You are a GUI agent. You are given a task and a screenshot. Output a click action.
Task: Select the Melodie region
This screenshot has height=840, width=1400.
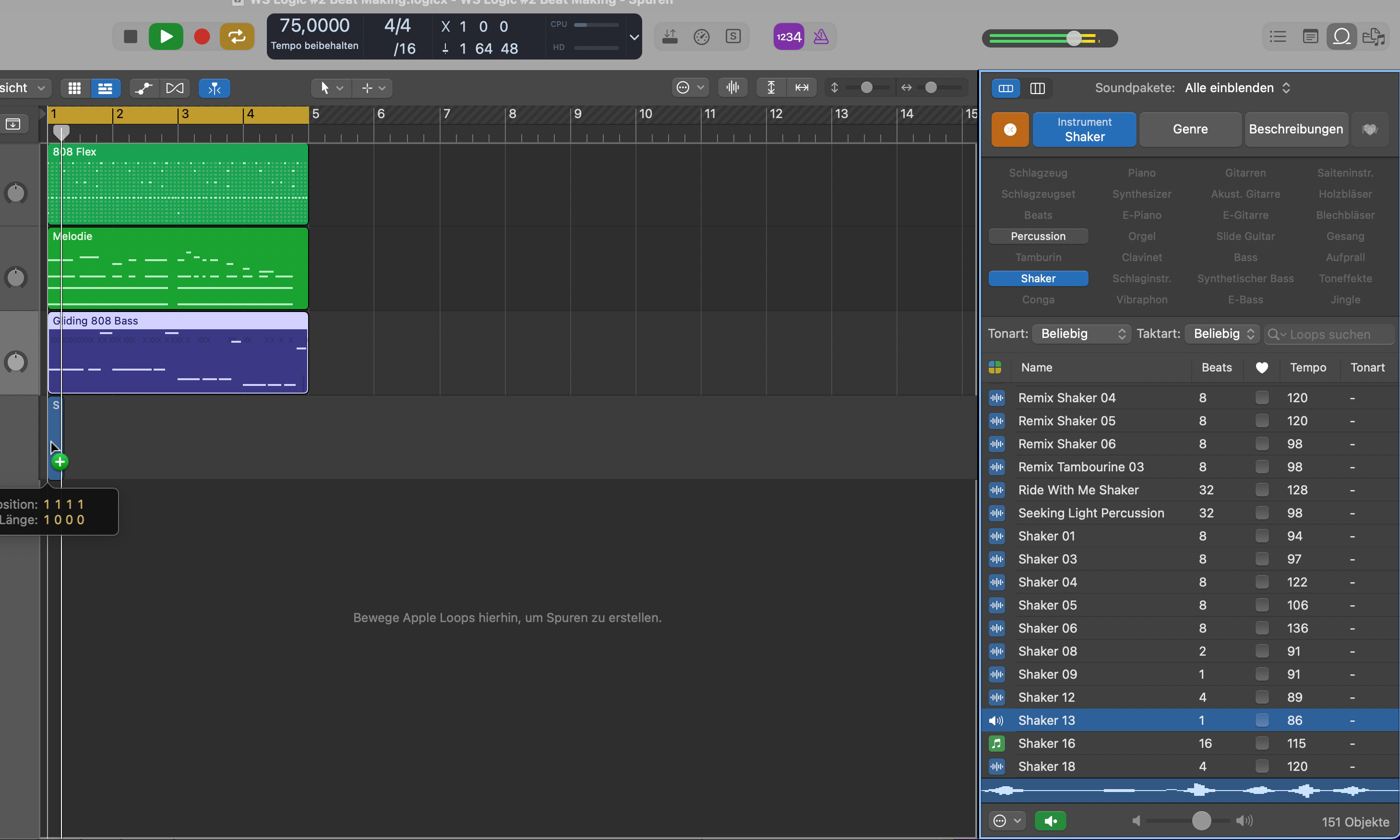[178, 268]
